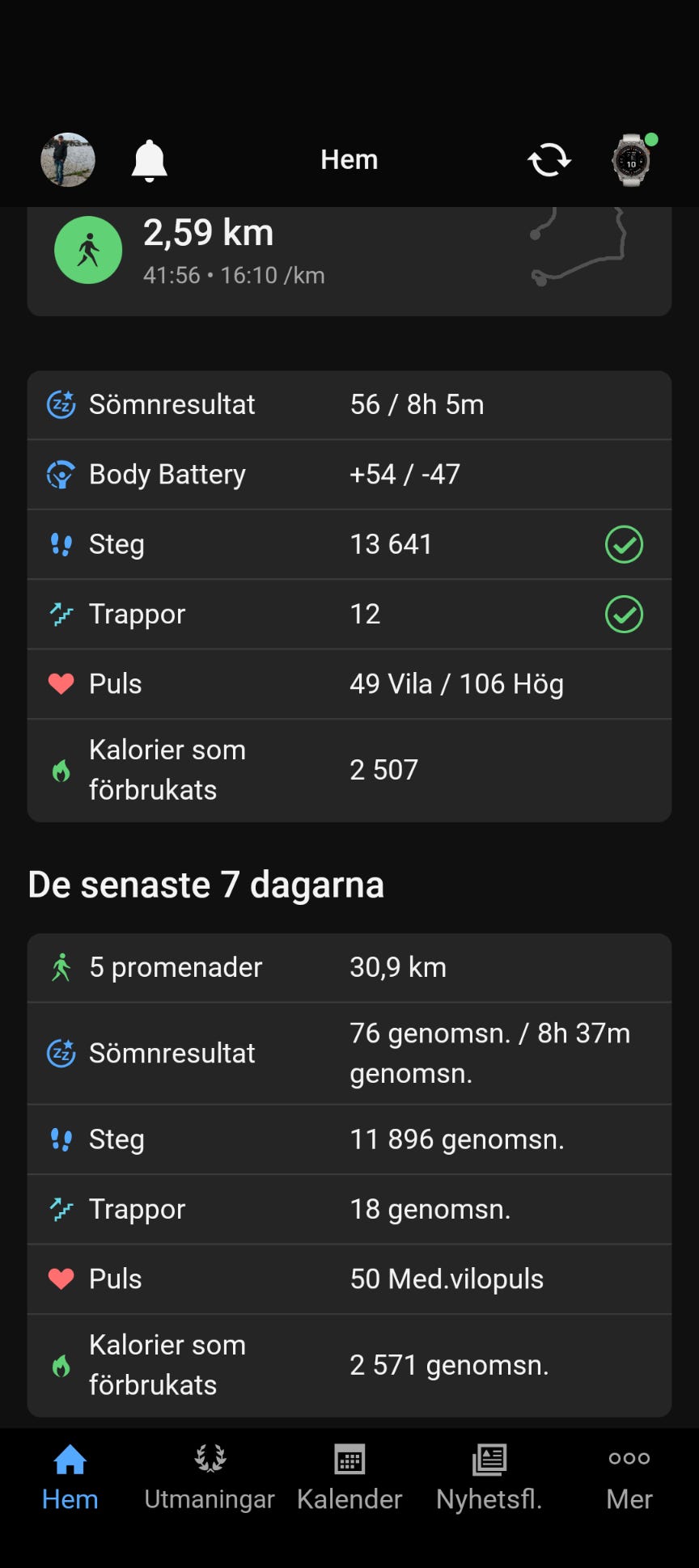This screenshot has width=699, height=1568.
Task: Open the connected watch device icon
Action: [631, 160]
